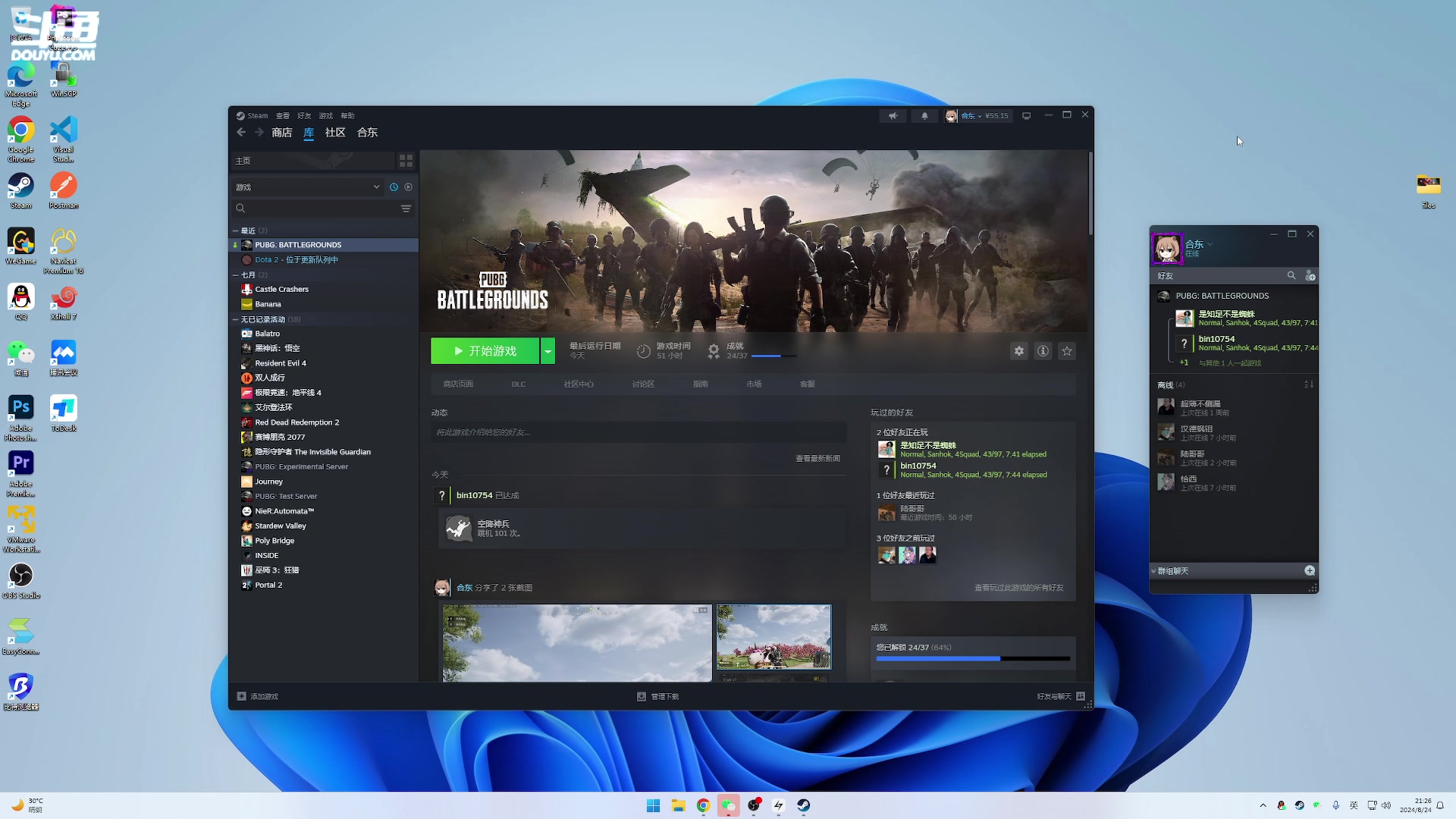Click the Steam main content scrollbar
Image resolution: width=1456 pixels, height=819 pixels.
[x=1090, y=193]
